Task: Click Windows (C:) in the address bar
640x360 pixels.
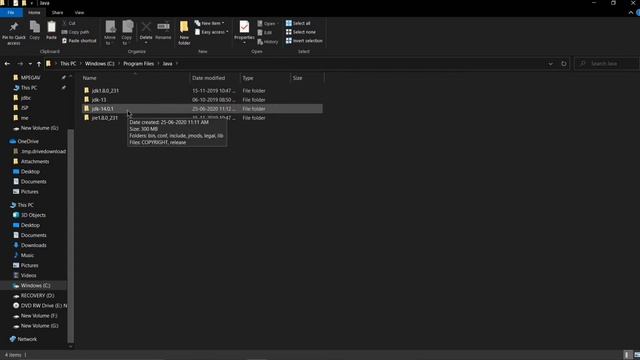Action: coord(100,64)
